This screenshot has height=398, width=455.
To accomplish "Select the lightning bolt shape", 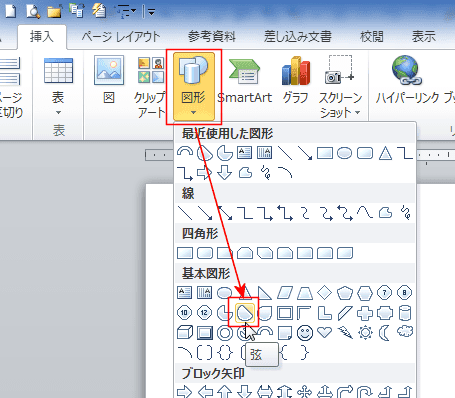I will coord(345,333).
